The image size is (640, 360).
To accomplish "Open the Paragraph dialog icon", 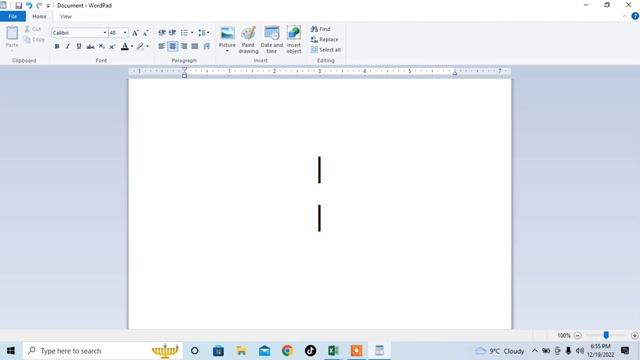I will pyautogui.click(x=207, y=46).
